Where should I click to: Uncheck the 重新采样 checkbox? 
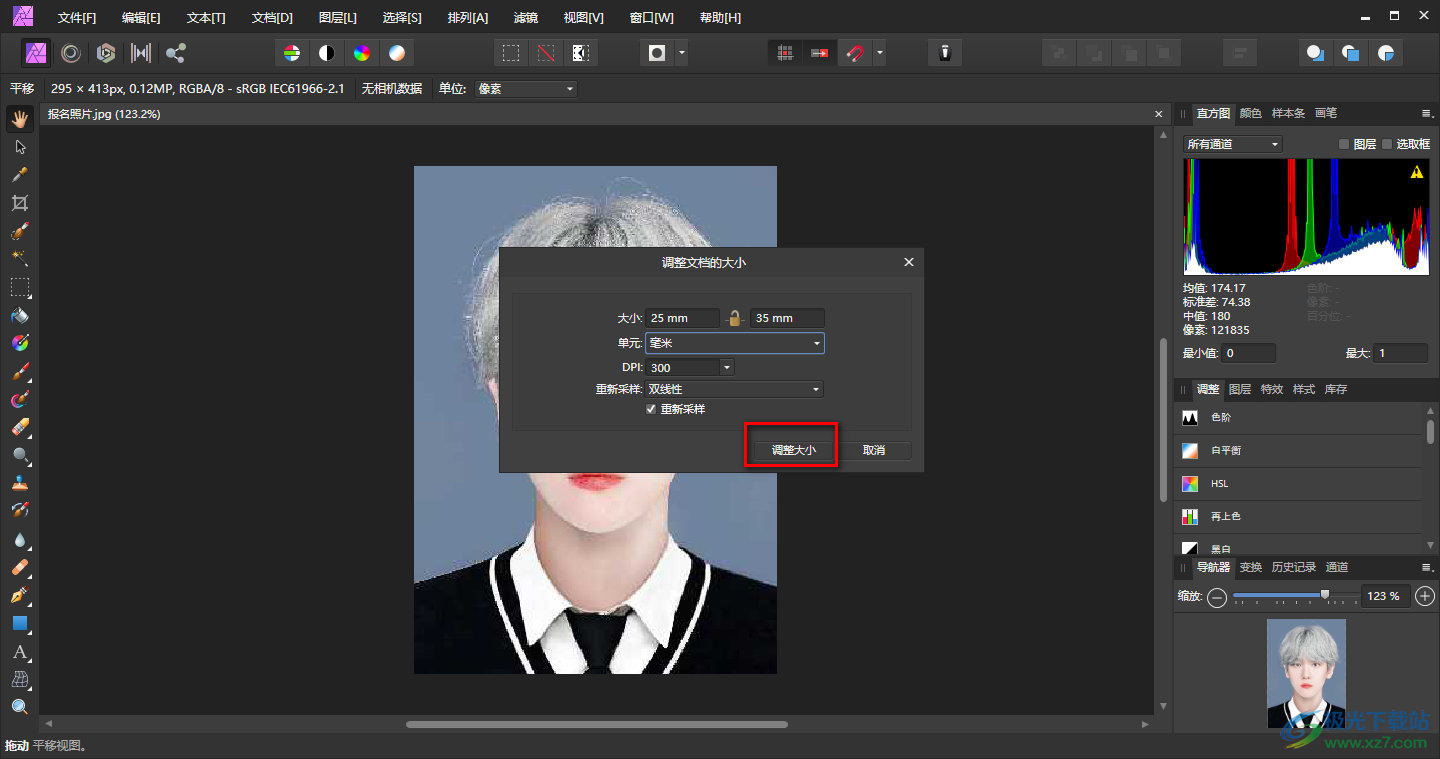[651, 409]
